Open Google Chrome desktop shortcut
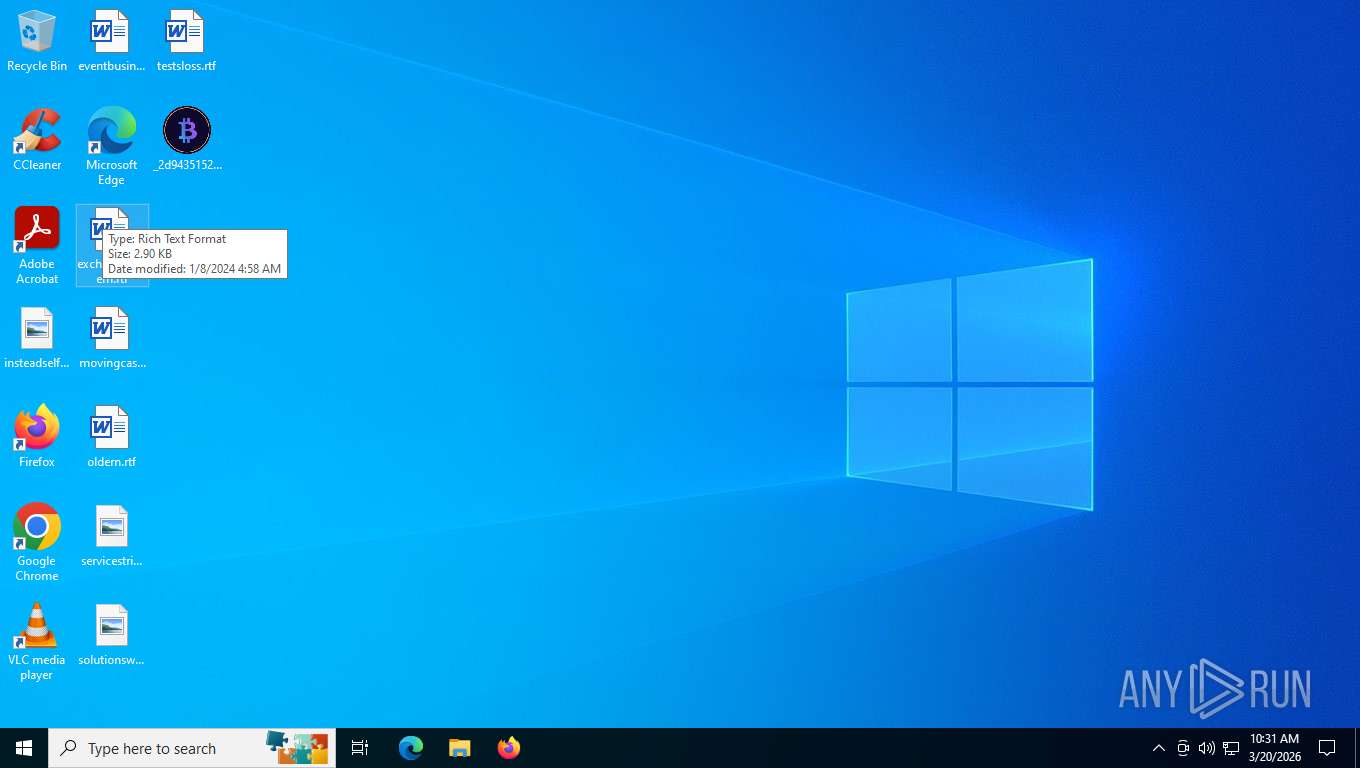The width and height of the screenshot is (1360, 768). coord(37,542)
